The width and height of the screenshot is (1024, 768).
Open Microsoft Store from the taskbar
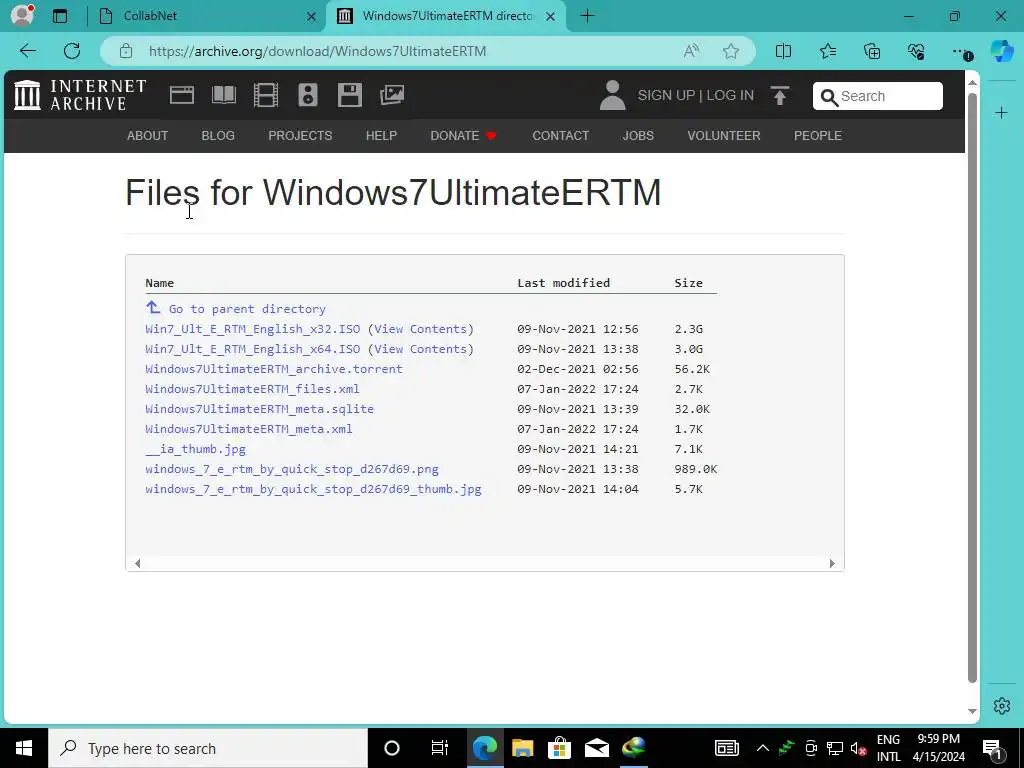[560, 748]
